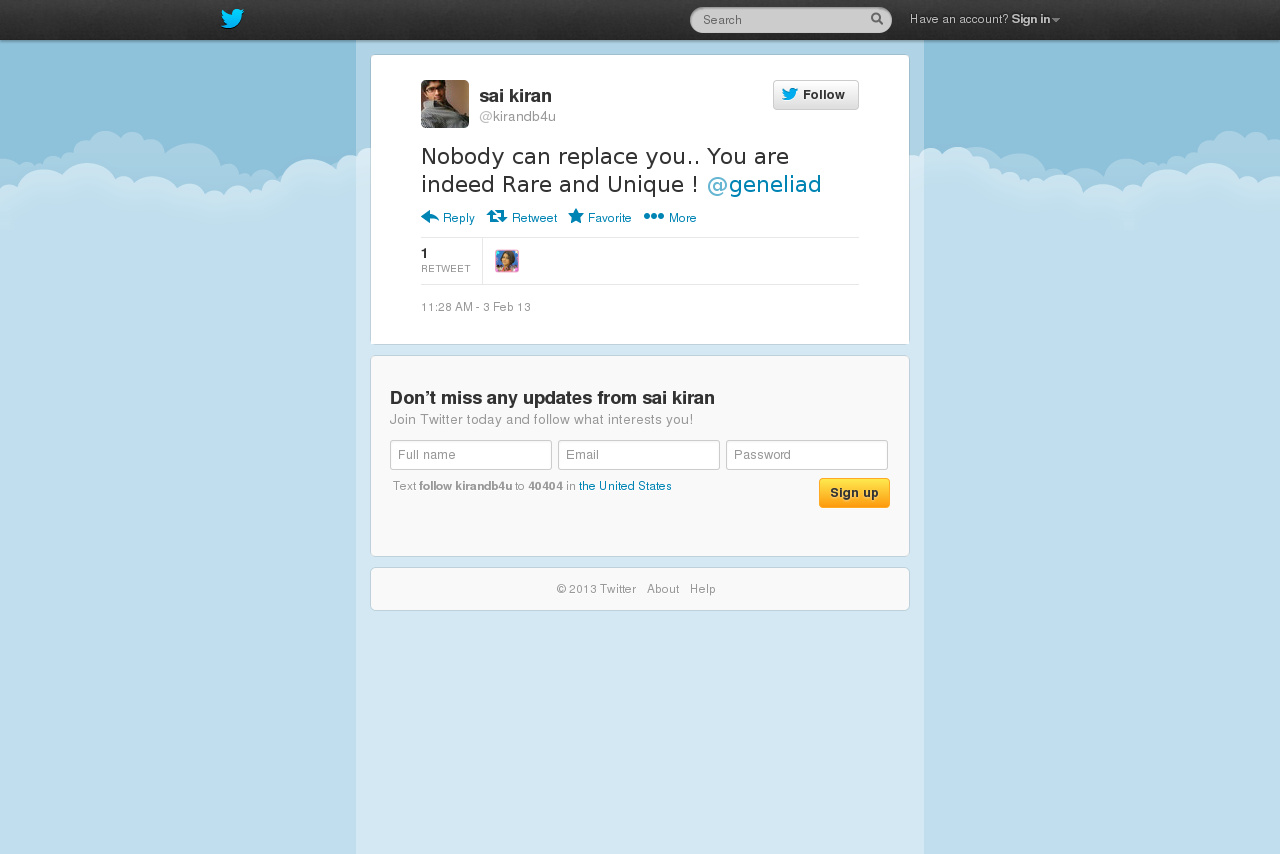Reply to the tweet
The width and height of the screenshot is (1280, 854).
pyautogui.click(x=448, y=217)
